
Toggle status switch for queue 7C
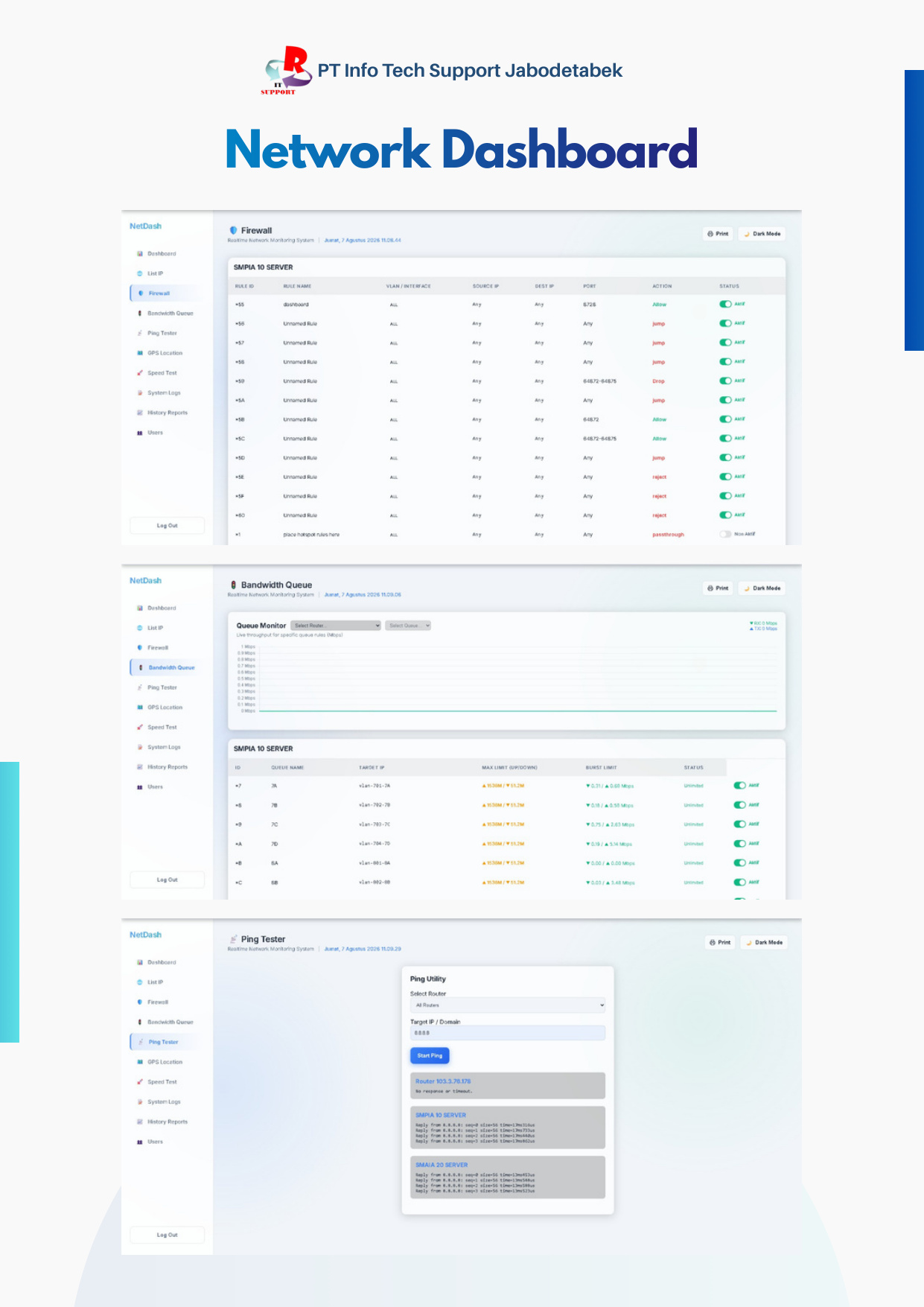click(739, 824)
